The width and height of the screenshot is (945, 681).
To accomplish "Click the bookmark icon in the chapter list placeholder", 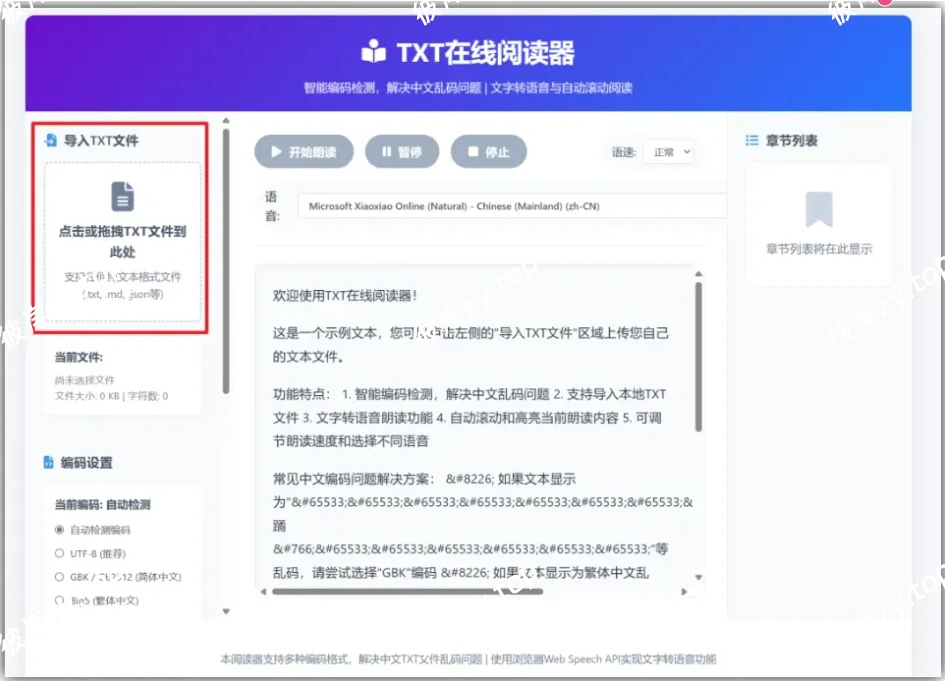I will point(818,208).
